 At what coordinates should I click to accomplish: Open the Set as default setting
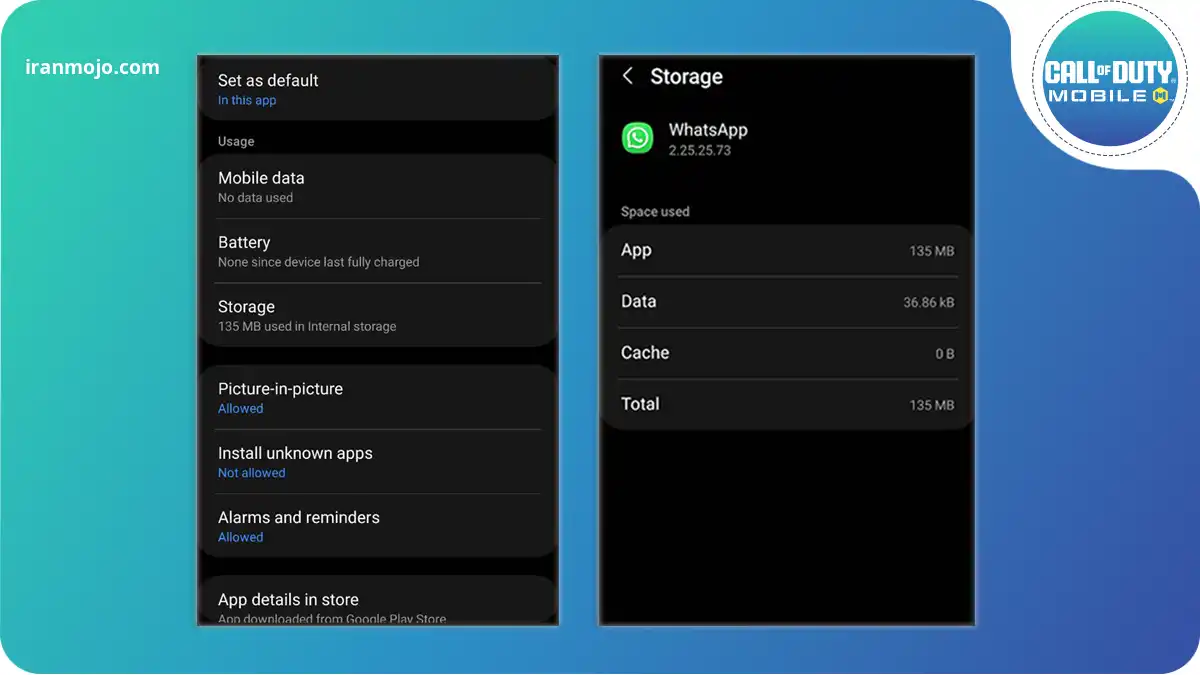pos(377,88)
